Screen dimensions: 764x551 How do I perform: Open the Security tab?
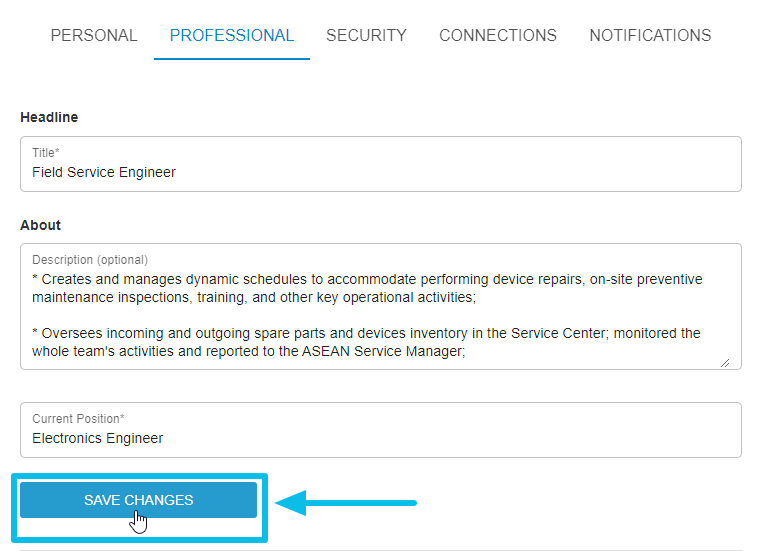366,36
